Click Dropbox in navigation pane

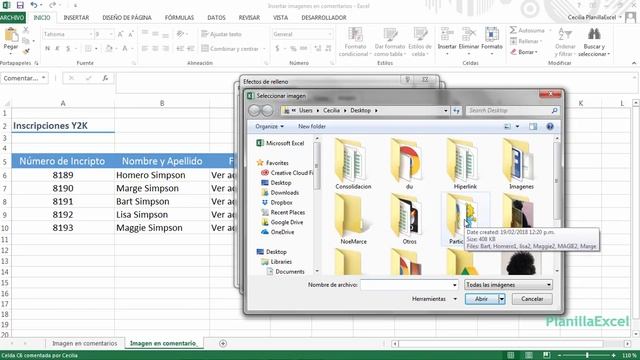click(281, 202)
